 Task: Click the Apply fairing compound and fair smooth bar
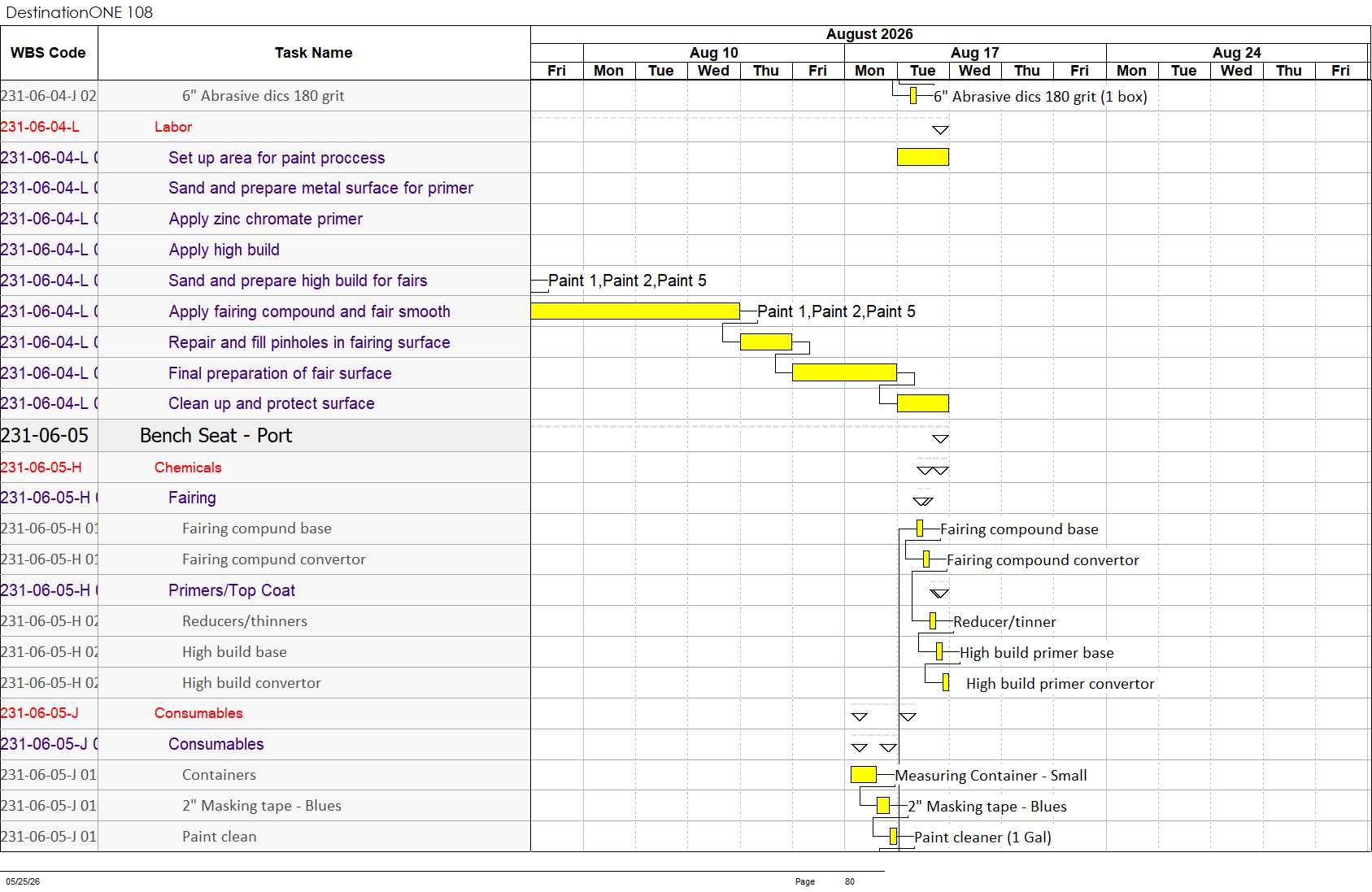coord(635,311)
